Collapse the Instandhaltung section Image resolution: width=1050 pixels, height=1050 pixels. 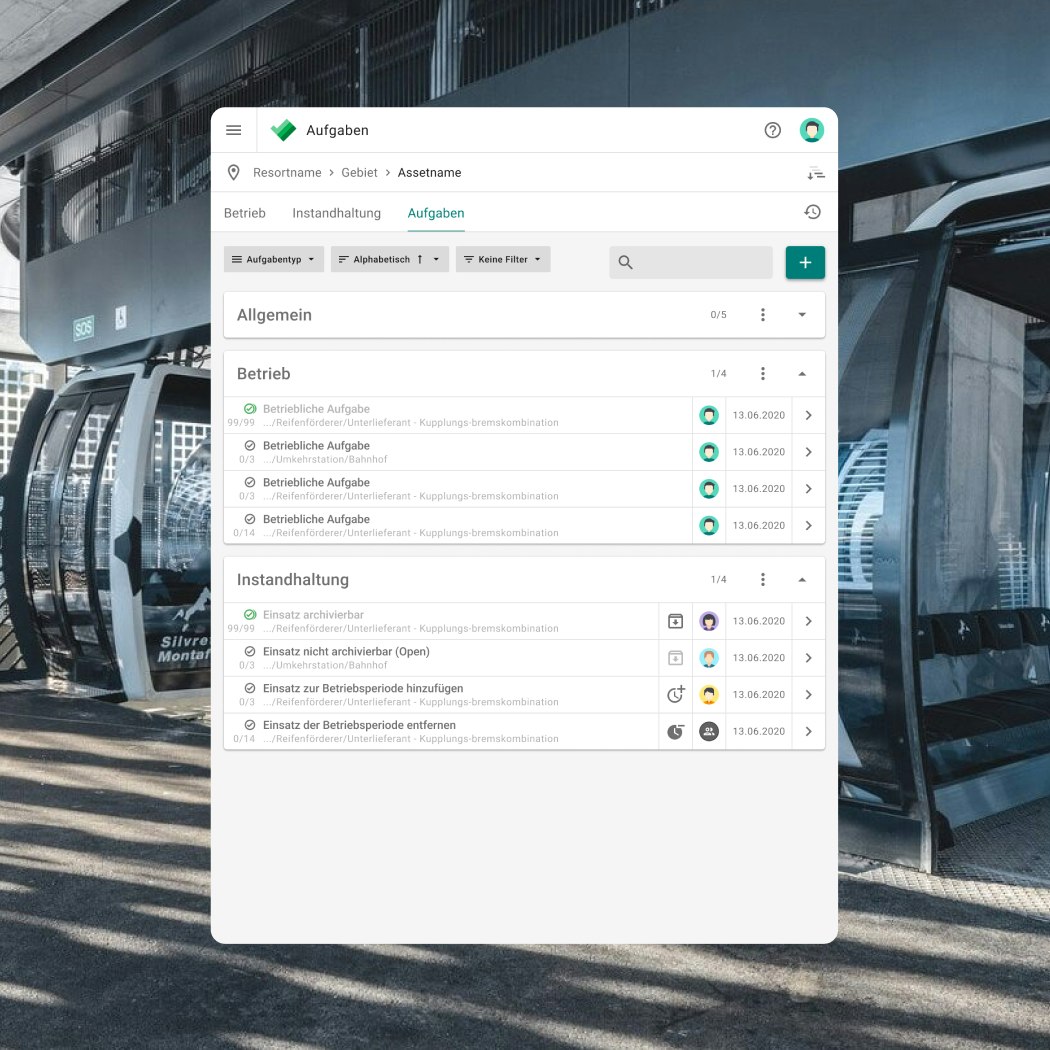(801, 579)
